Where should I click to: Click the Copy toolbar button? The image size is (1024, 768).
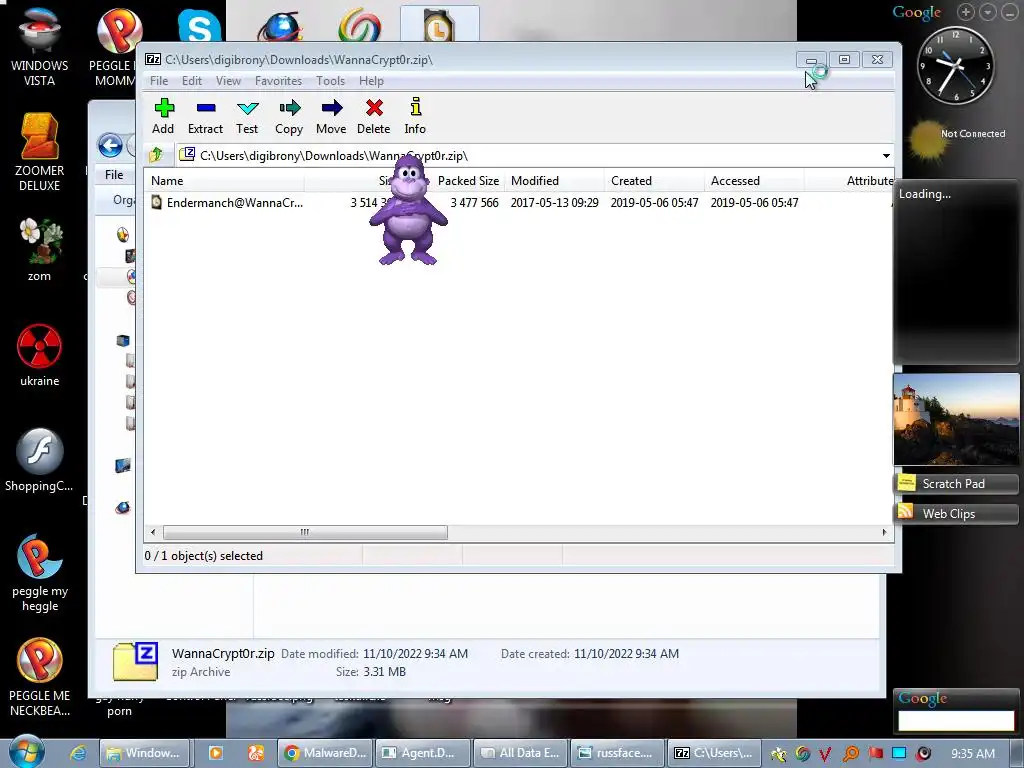tap(289, 116)
